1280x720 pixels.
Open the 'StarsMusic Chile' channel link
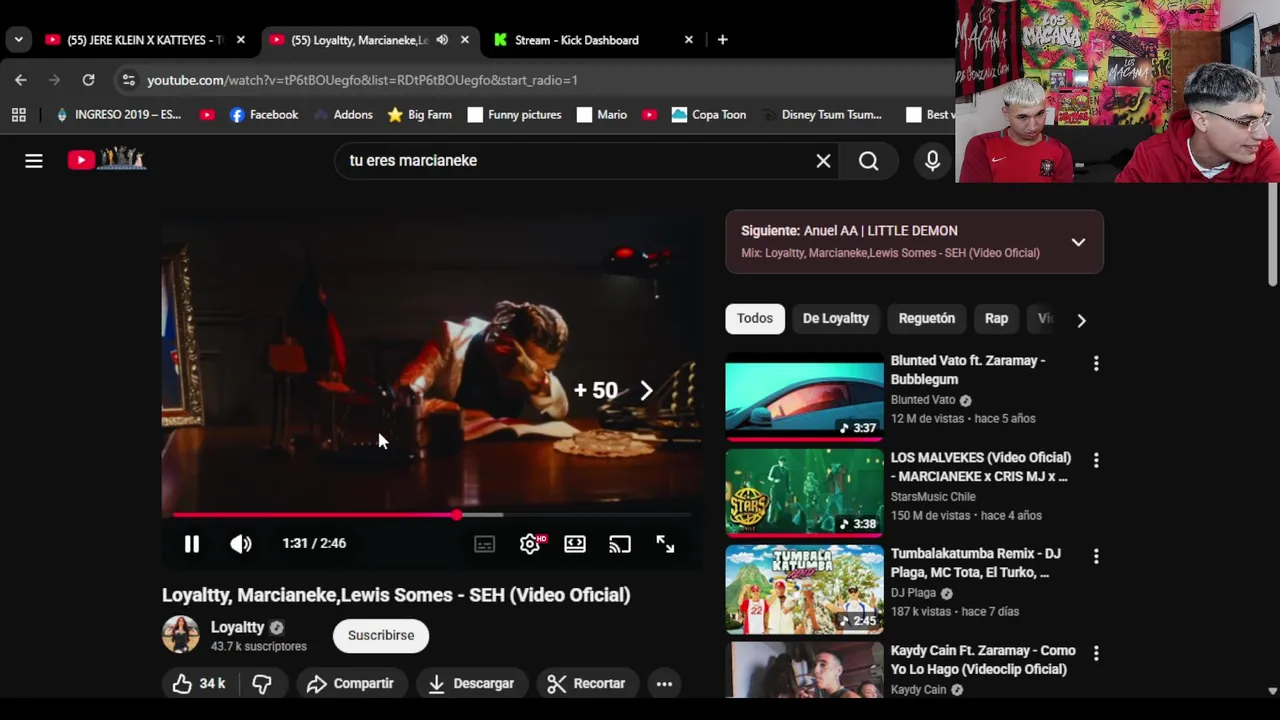point(933,496)
